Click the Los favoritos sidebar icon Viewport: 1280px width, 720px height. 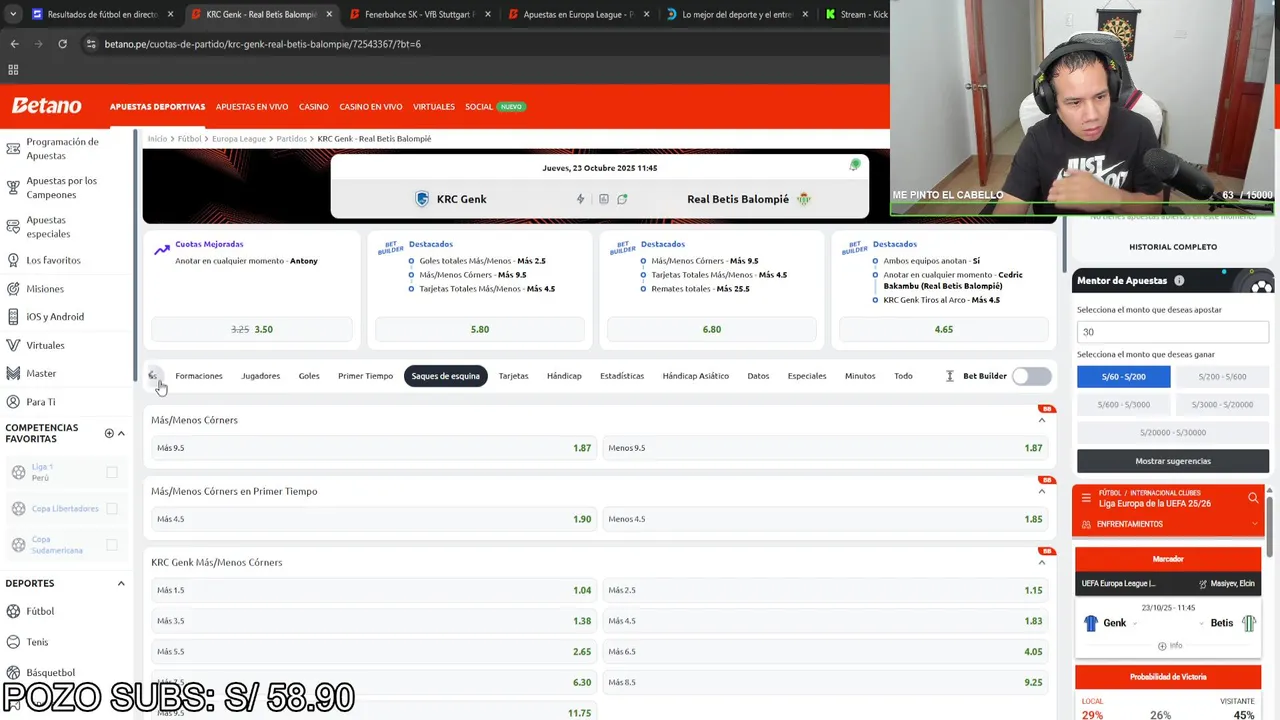(x=13, y=260)
